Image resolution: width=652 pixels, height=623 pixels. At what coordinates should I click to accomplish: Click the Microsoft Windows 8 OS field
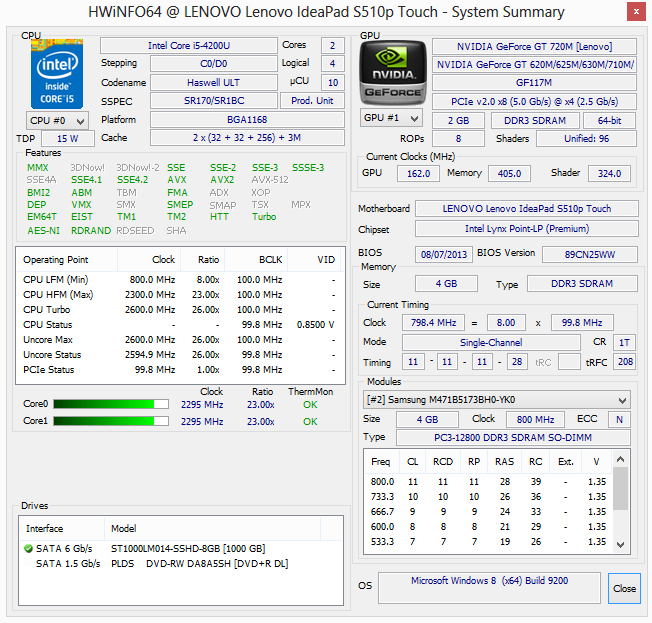tap(489, 588)
